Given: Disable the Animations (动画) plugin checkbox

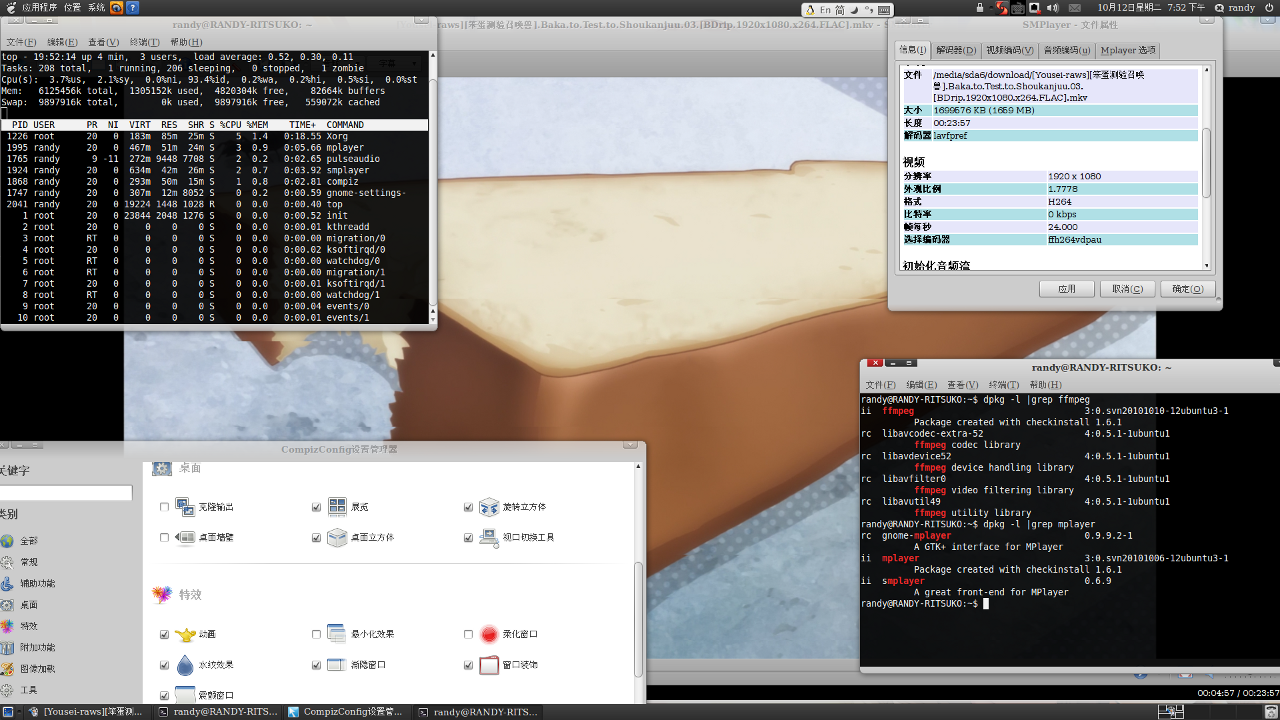Looking at the screenshot, I should click(165, 634).
